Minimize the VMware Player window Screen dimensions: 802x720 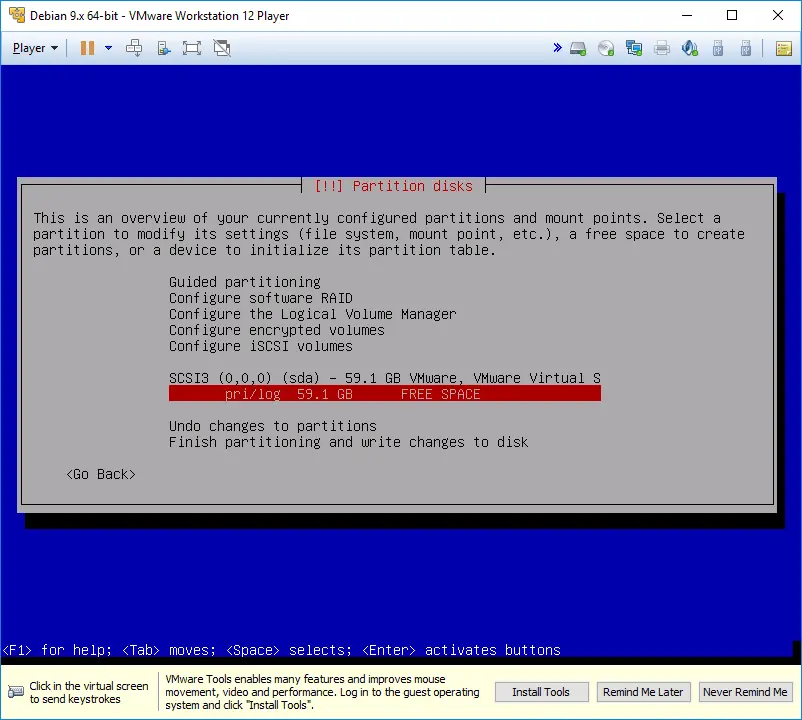coord(687,15)
